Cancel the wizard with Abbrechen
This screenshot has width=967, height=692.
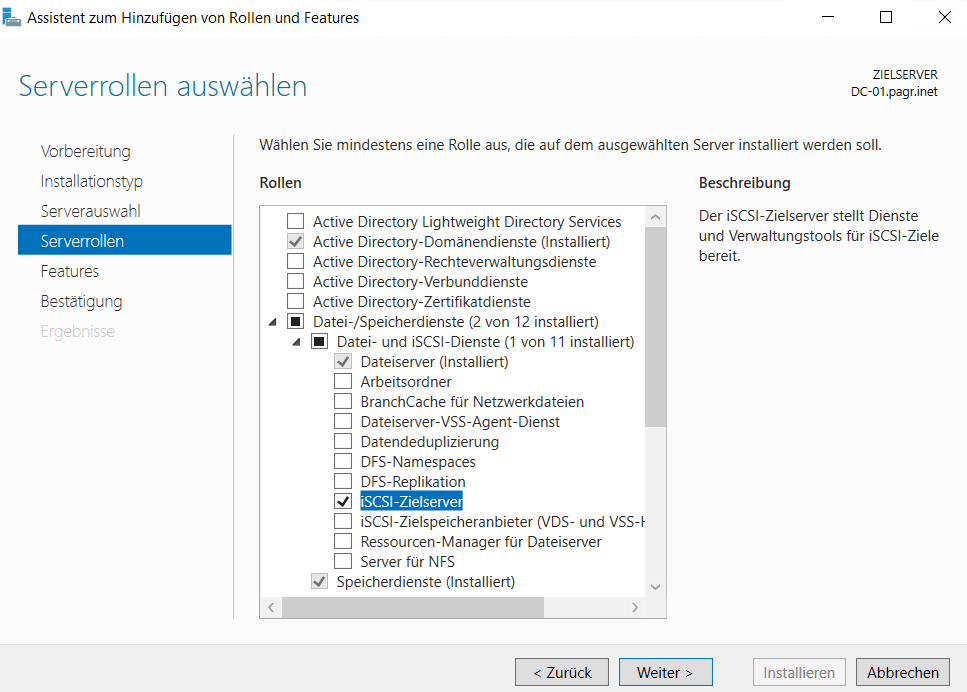(x=902, y=672)
